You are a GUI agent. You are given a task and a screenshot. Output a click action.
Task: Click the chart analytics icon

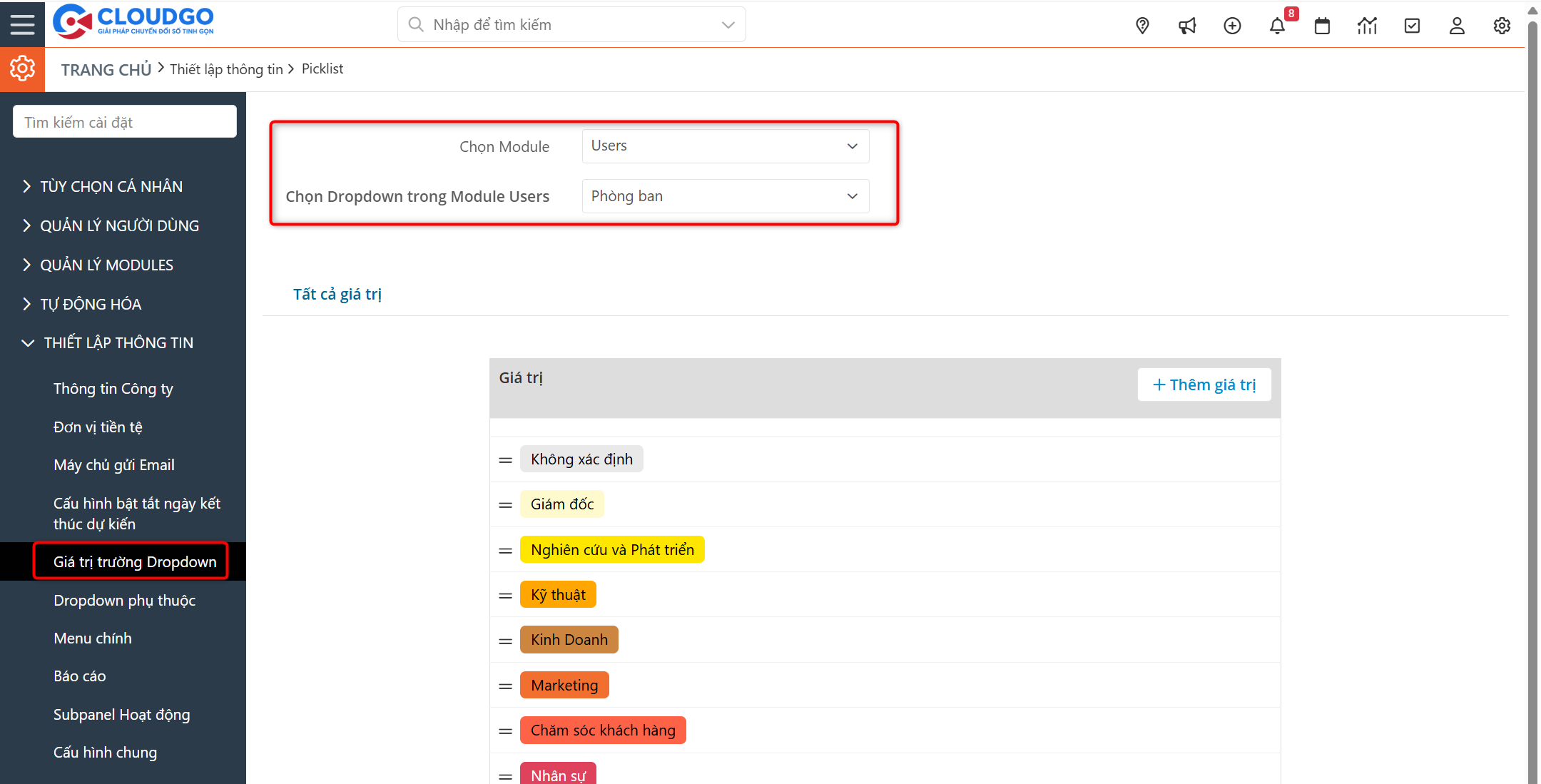click(1367, 26)
